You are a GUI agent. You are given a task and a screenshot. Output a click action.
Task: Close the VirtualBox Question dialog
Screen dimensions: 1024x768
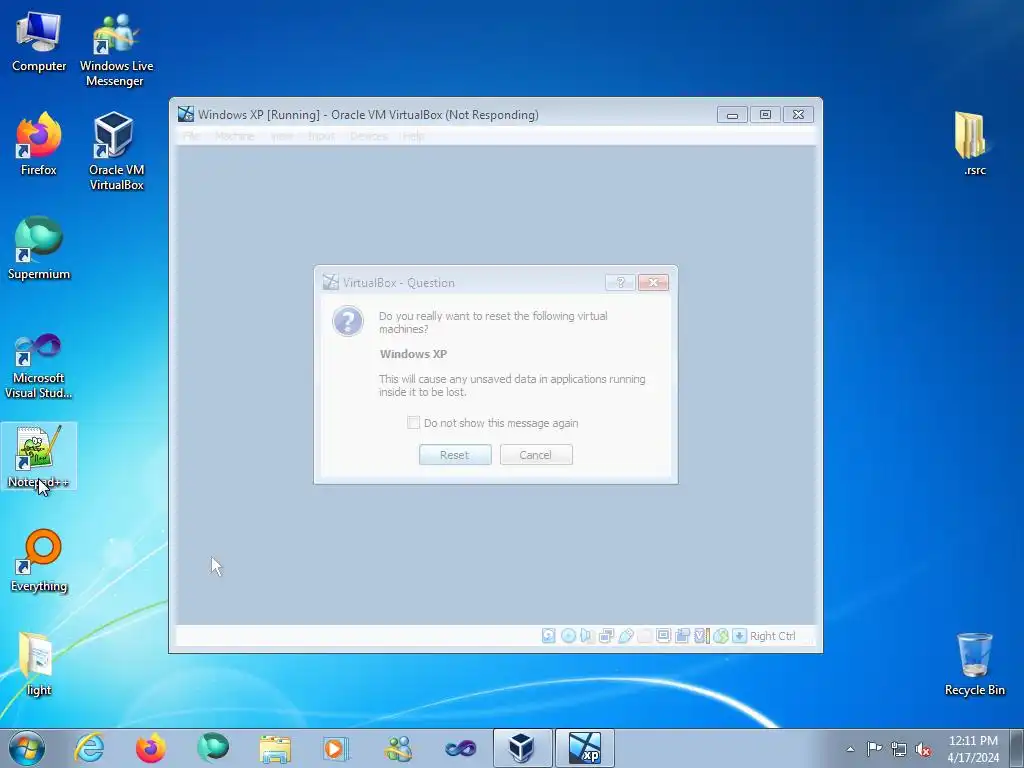(653, 282)
